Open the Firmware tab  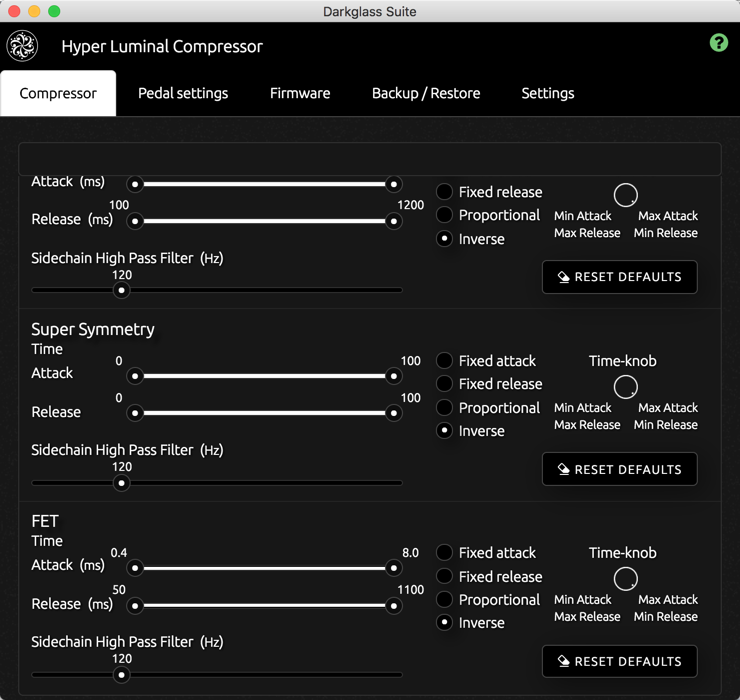click(300, 93)
